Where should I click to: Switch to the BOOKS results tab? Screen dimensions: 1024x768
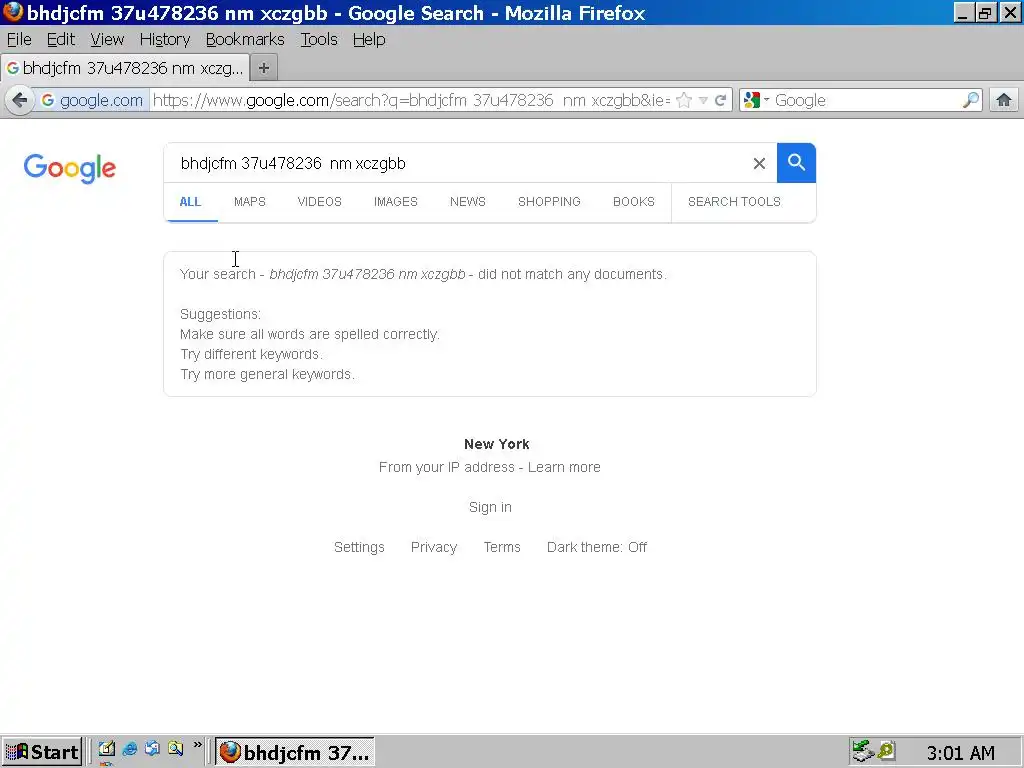[633, 202]
